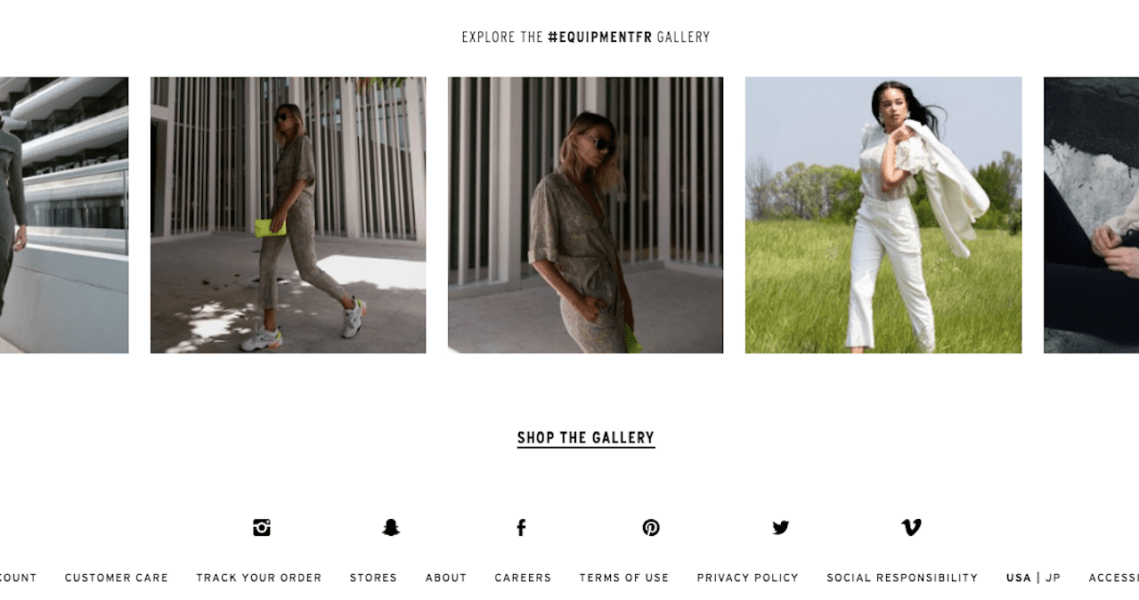
Task: Open gallery photo of woman in sunglasses and patterned shirt
Action: (585, 215)
